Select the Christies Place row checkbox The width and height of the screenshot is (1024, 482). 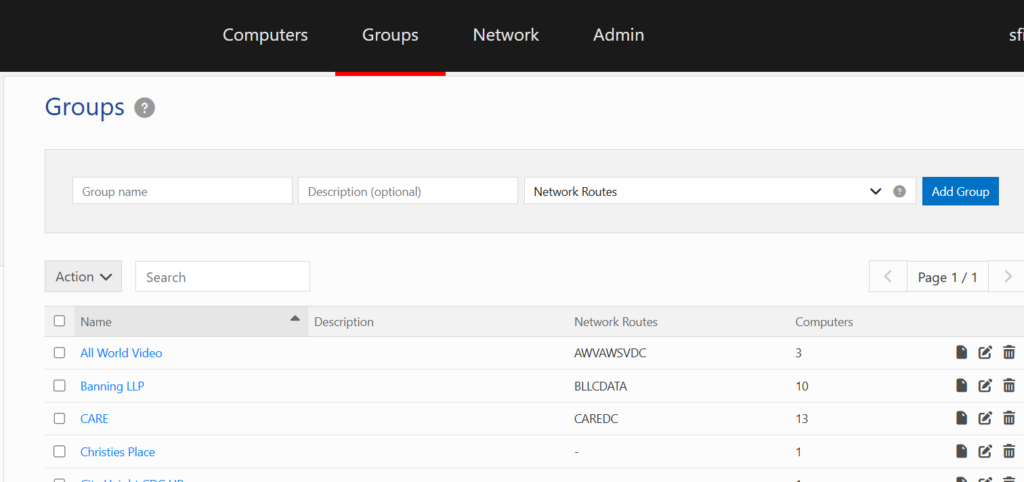pyautogui.click(x=60, y=452)
